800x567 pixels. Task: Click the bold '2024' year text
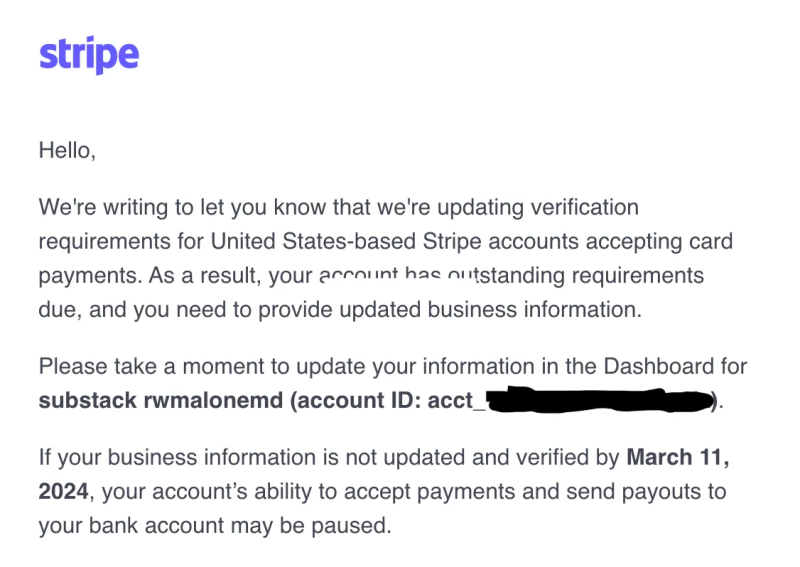tap(63, 491)
